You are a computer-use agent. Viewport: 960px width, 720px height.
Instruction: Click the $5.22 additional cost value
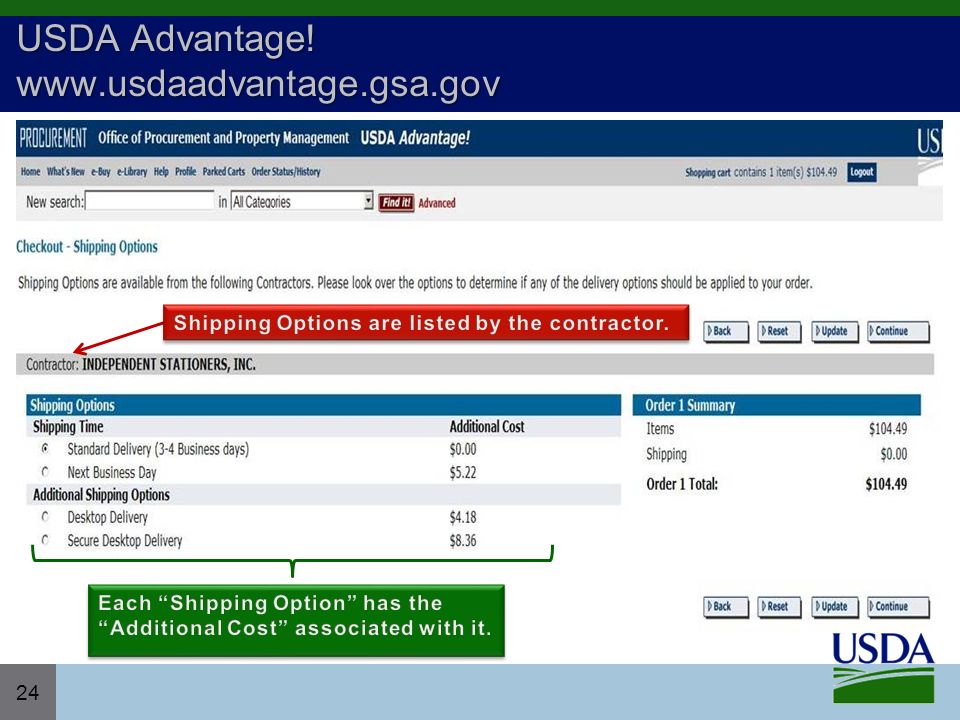(463, 472)
